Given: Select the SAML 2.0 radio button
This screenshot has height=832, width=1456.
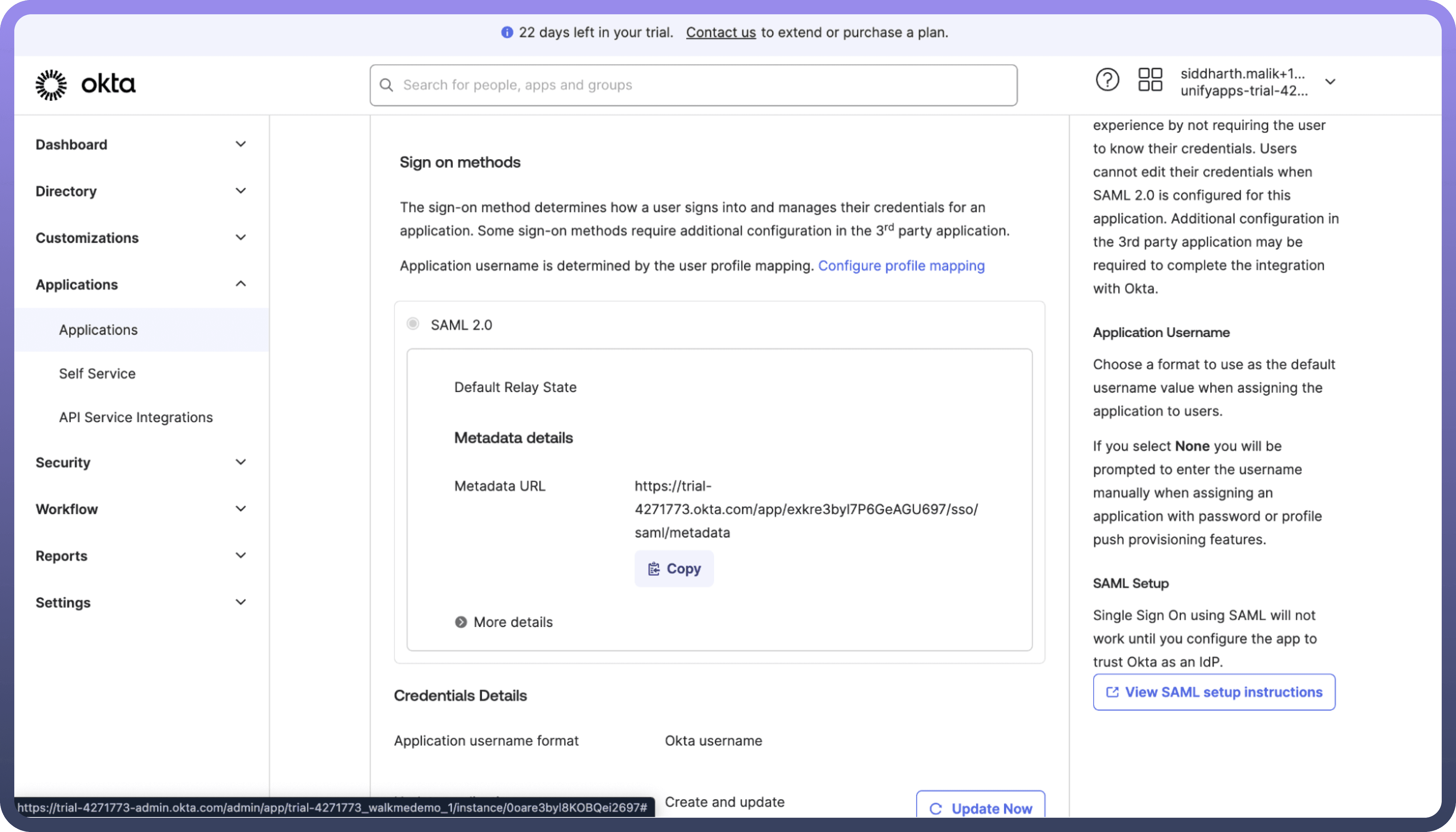Looking at the screenshot, I should pyautogui.click(x=413, y=324).
